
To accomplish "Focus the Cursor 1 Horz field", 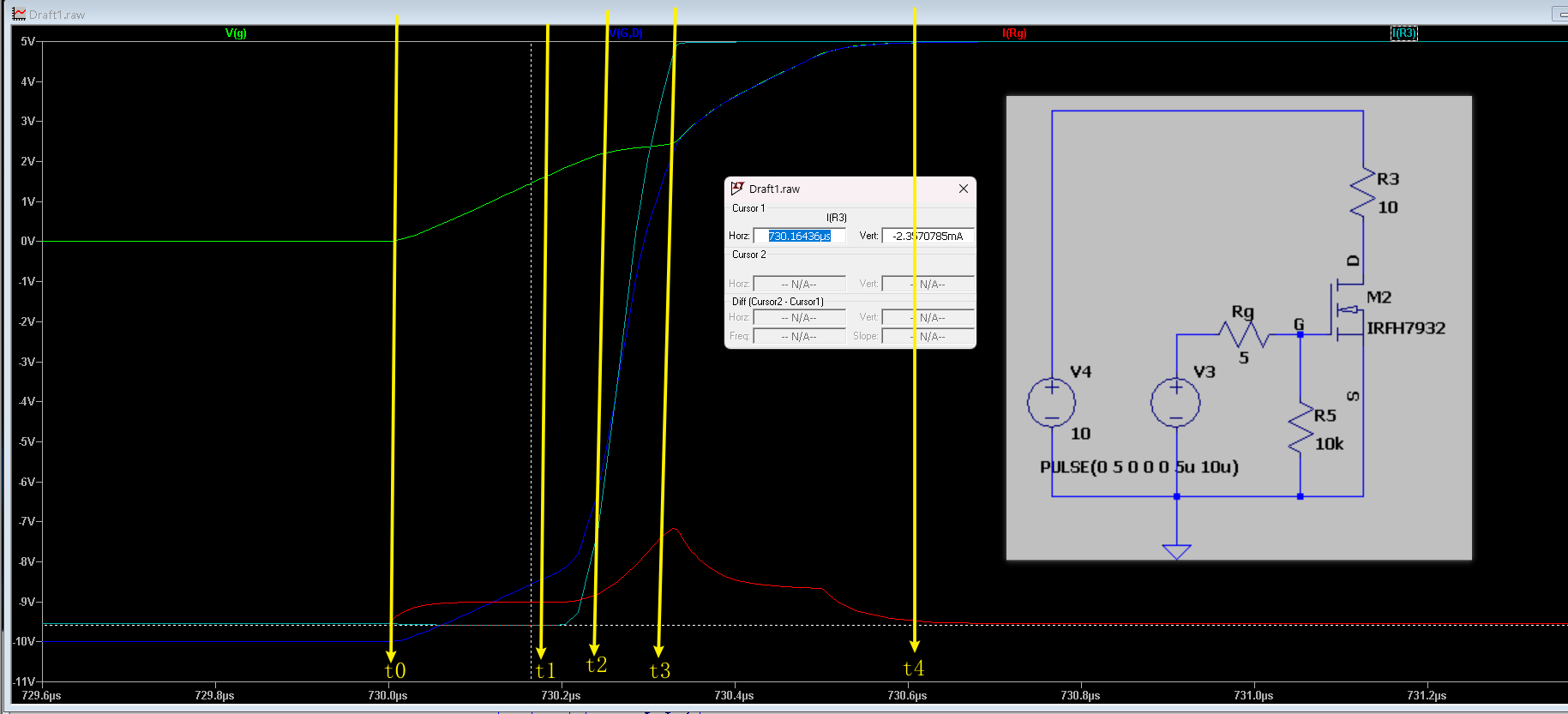I will click(x=799, y=236).
